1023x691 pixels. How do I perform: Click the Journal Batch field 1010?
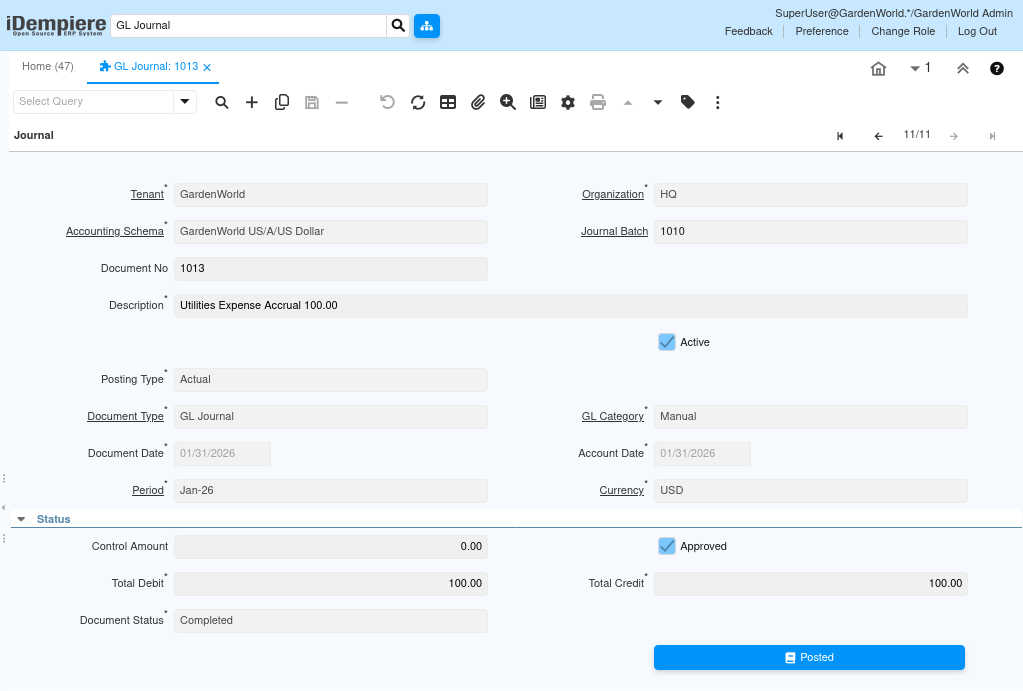click(x=810, y=232)
